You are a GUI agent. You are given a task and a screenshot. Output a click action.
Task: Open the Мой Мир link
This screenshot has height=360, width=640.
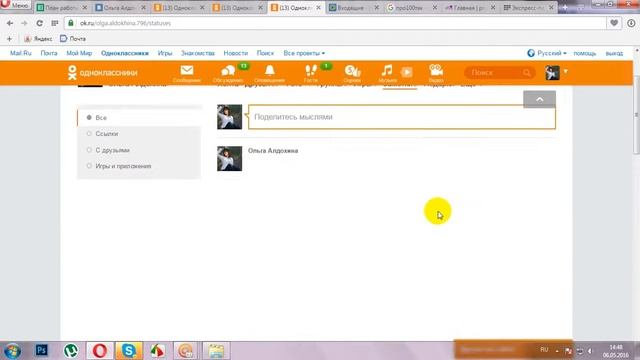tap(79, 53)
